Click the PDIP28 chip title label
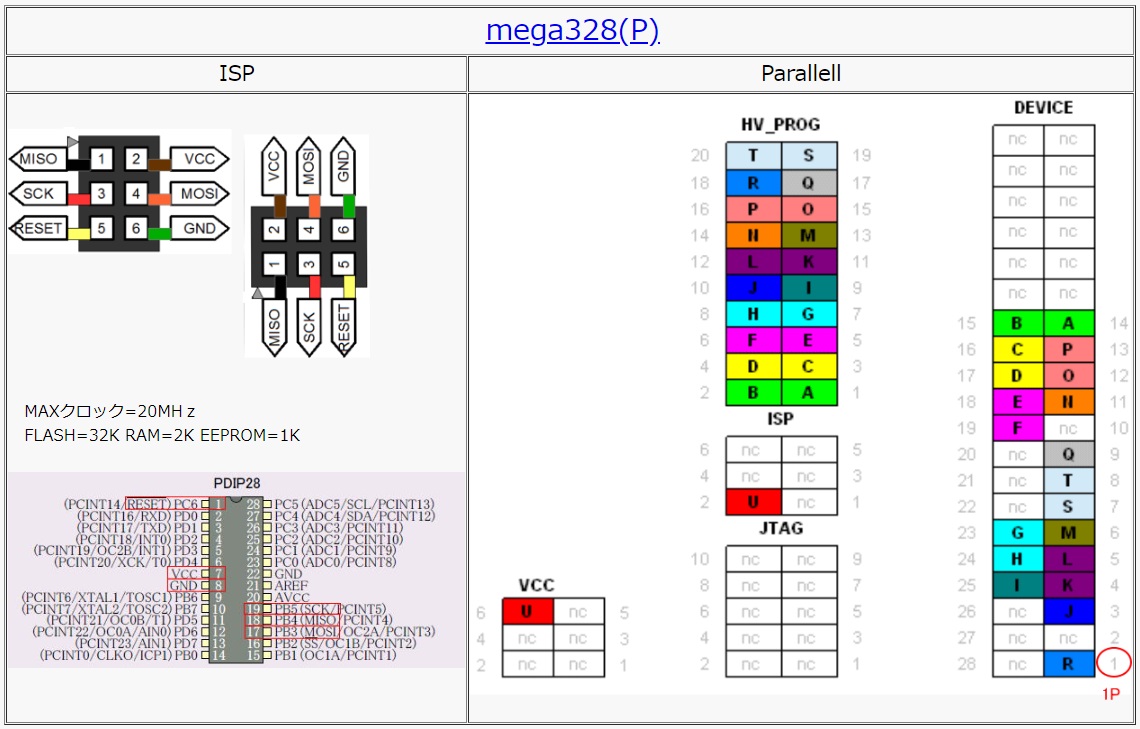 point(236,483)
